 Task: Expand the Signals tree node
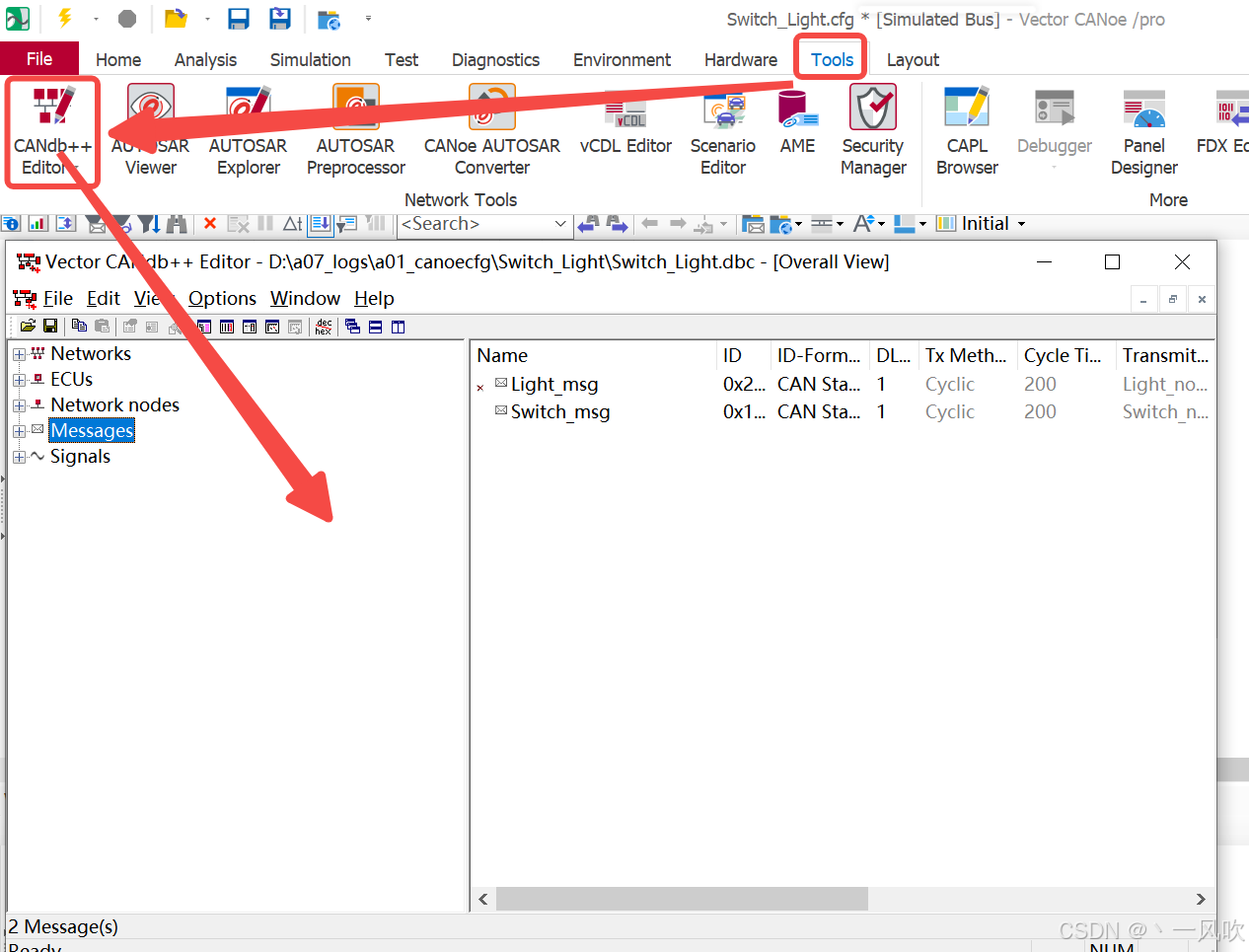click(19, 457)
